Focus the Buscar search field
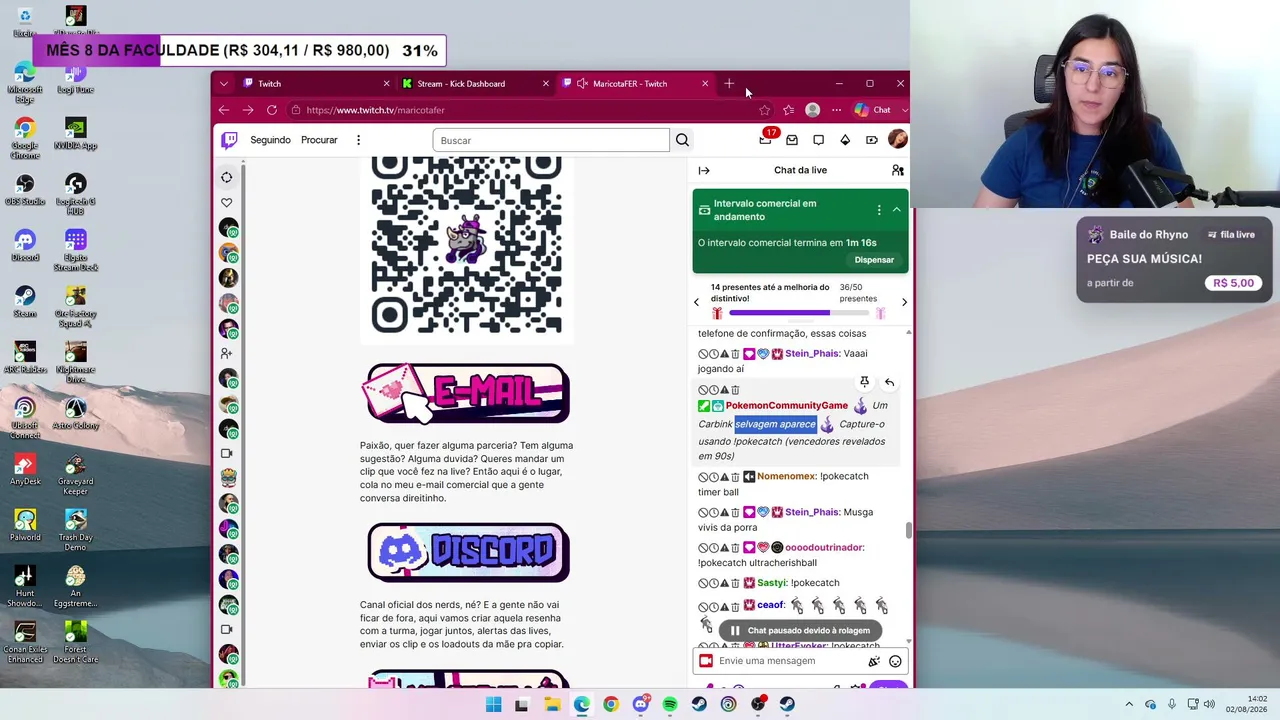This screenshot has width=1280, height=720. click(x=551, y=140)
